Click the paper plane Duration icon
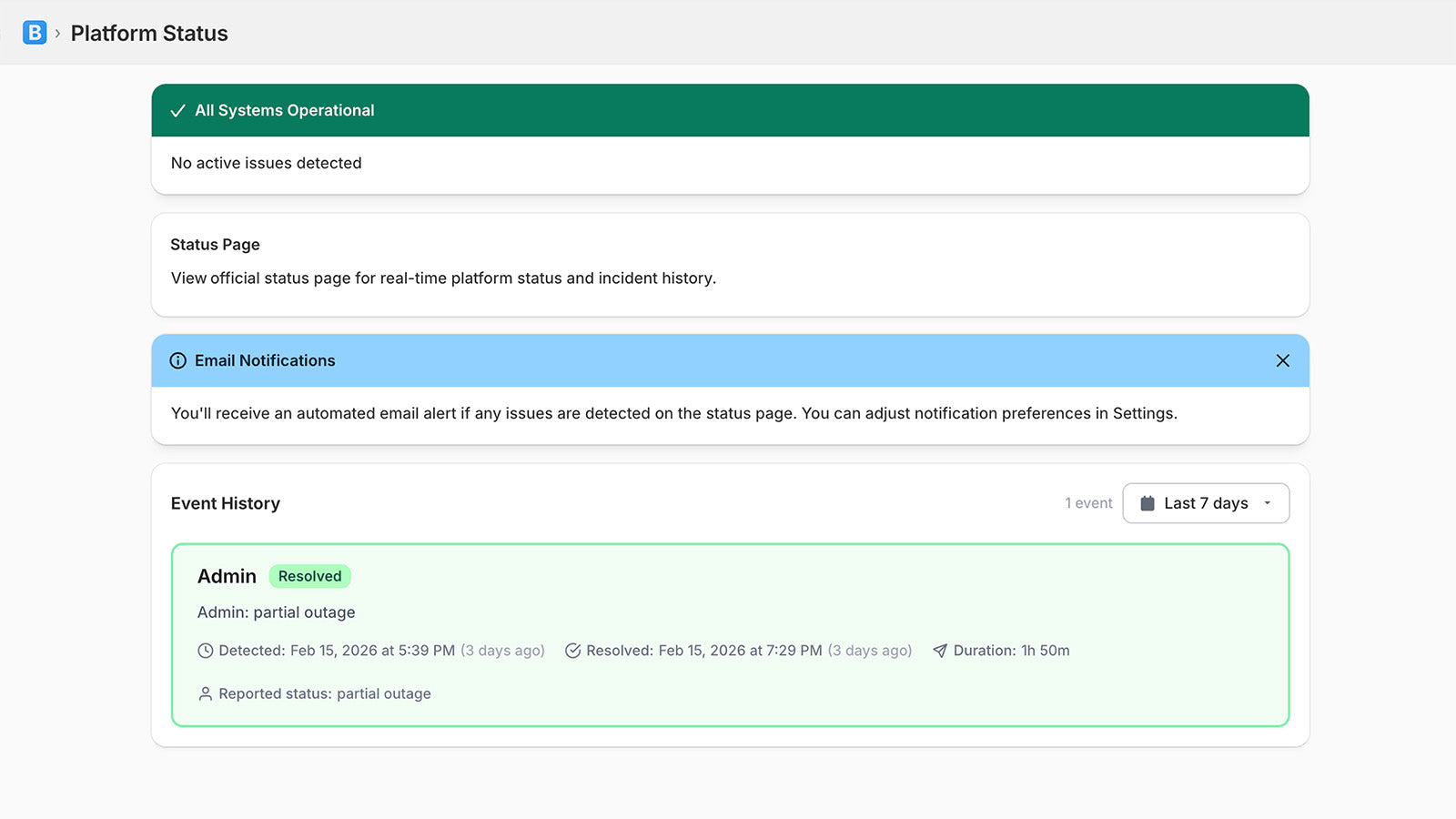1456x819 pixels. [x=940, y=651]
